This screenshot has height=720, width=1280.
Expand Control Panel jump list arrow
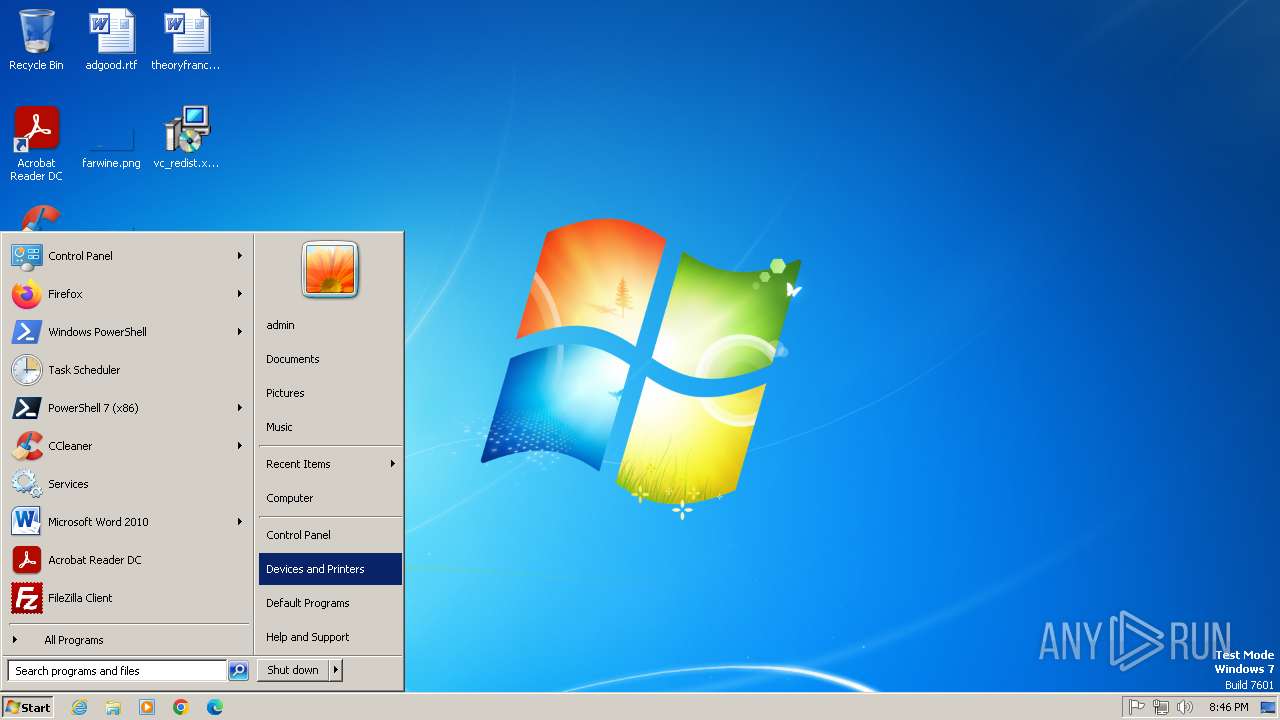240,256
